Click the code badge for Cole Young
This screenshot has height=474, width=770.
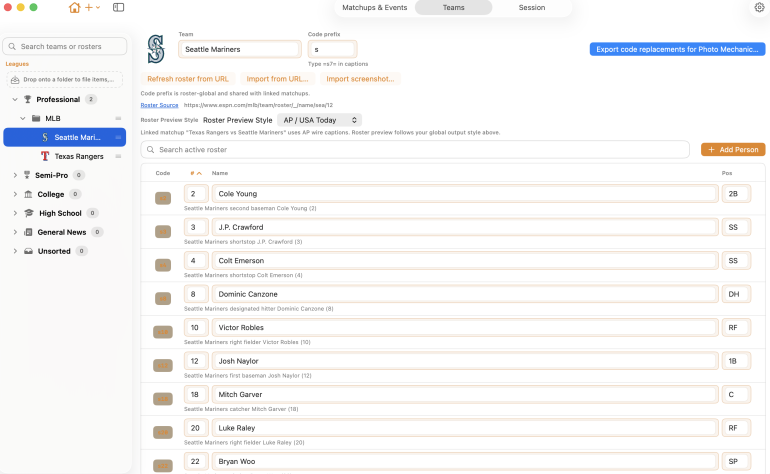point(163,198)
